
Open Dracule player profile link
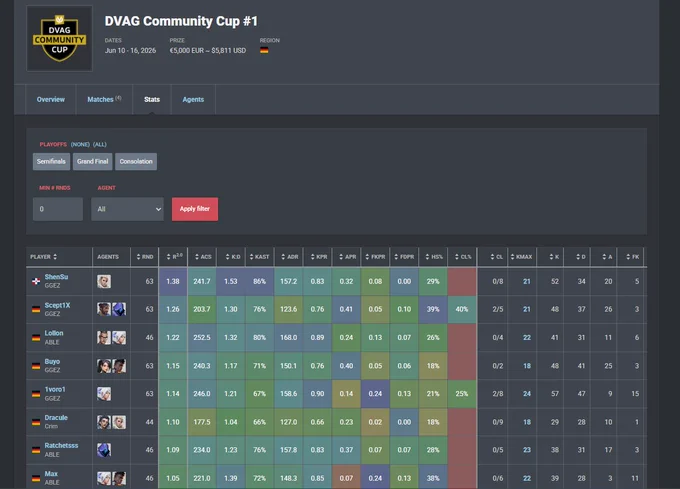56,417
